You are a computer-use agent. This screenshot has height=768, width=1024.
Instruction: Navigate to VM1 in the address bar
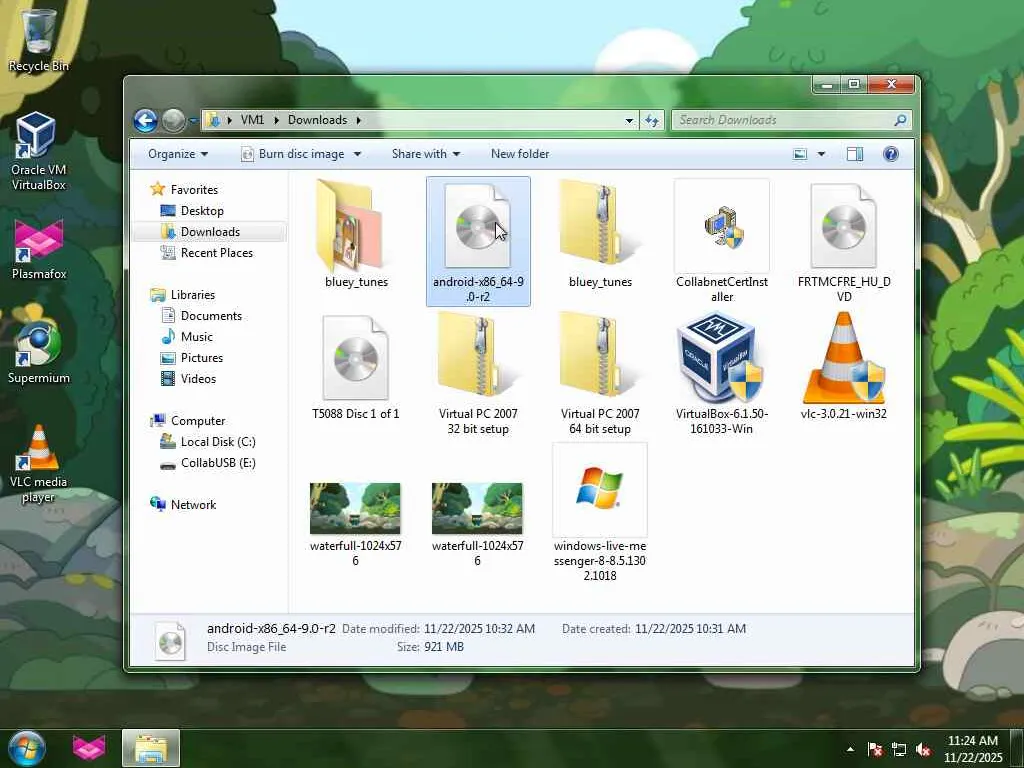252,120
